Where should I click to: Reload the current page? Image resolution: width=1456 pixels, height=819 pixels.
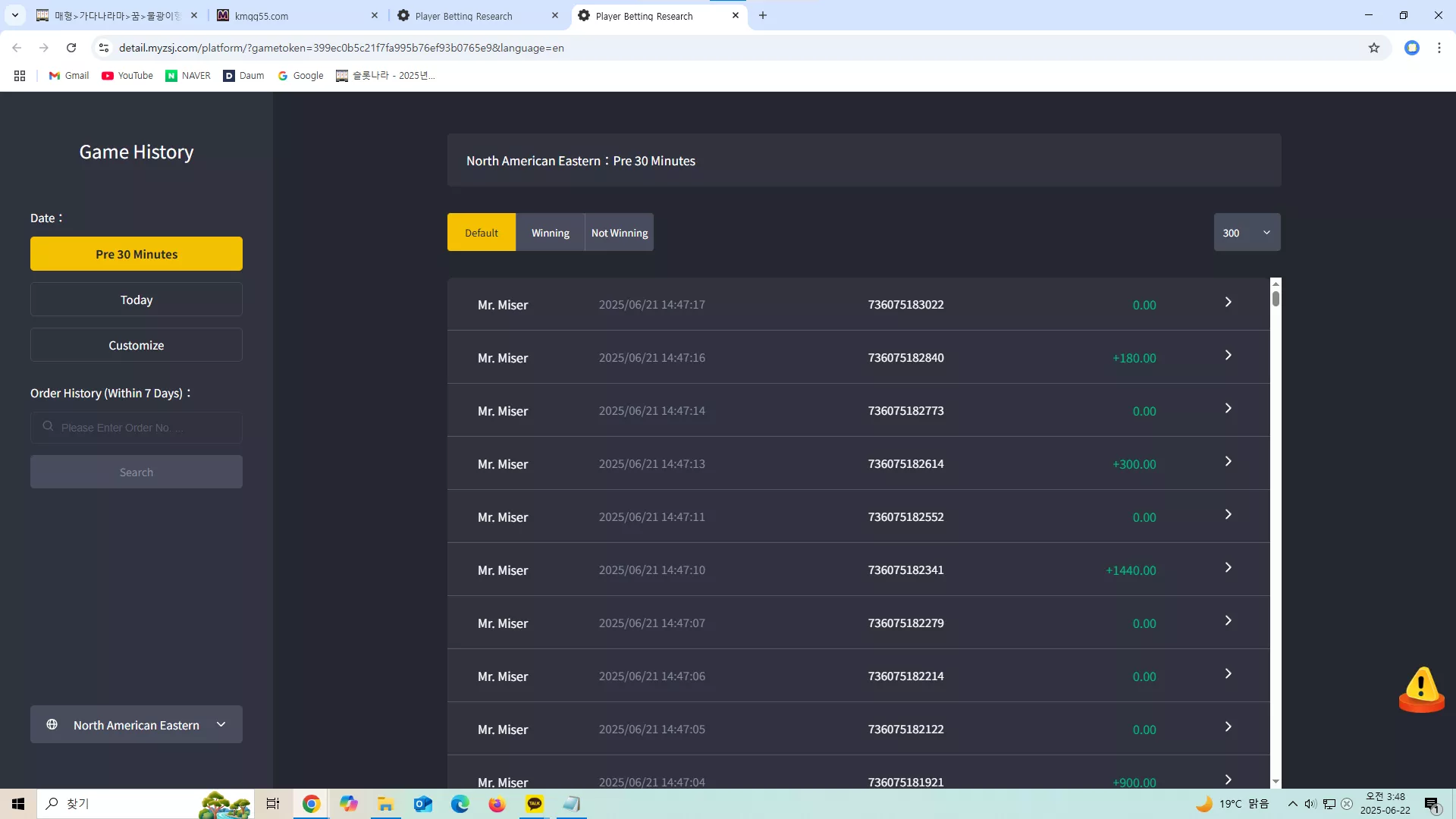click(71, 48)
